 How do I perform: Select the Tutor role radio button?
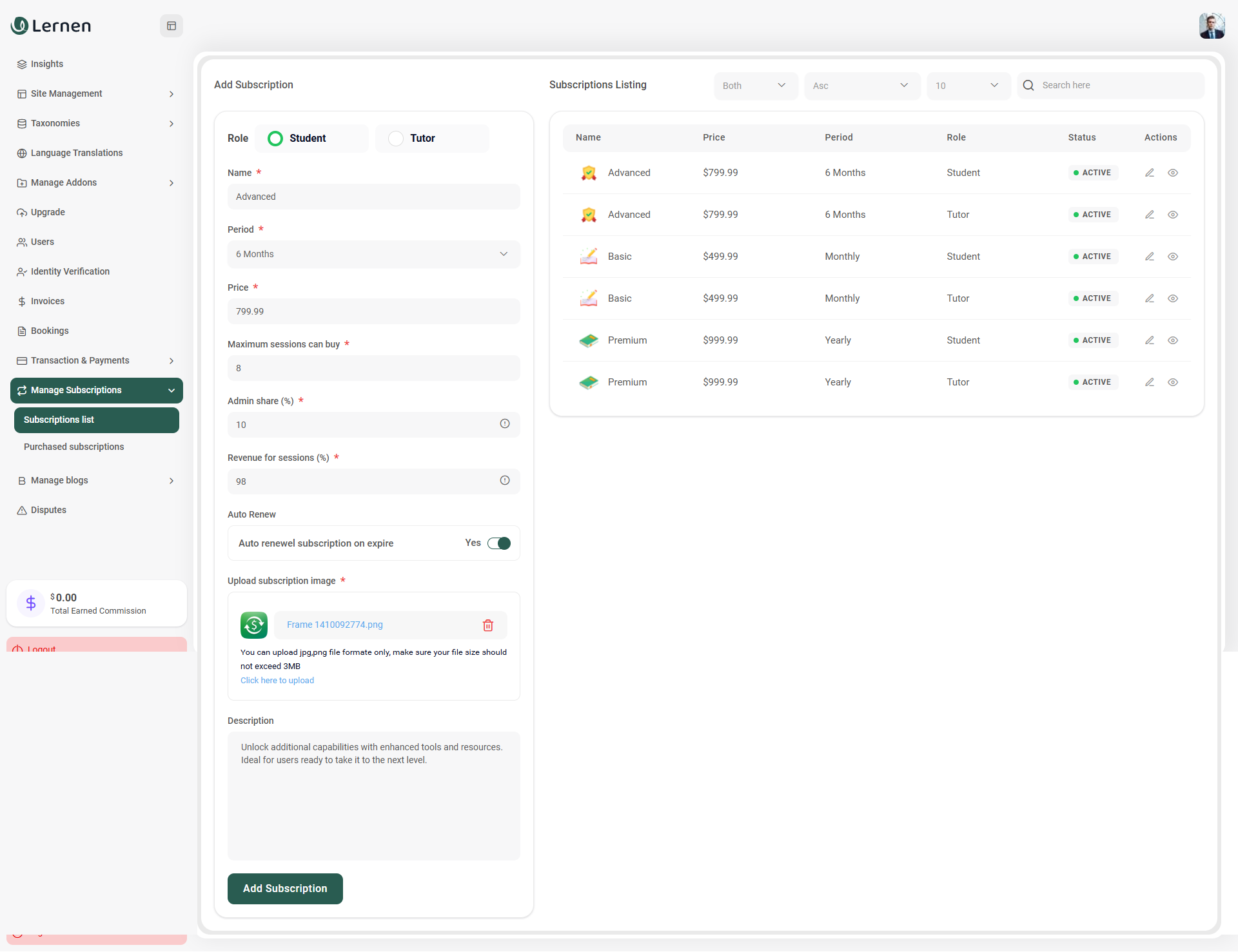pyautogui.click(x=396, y=139)
